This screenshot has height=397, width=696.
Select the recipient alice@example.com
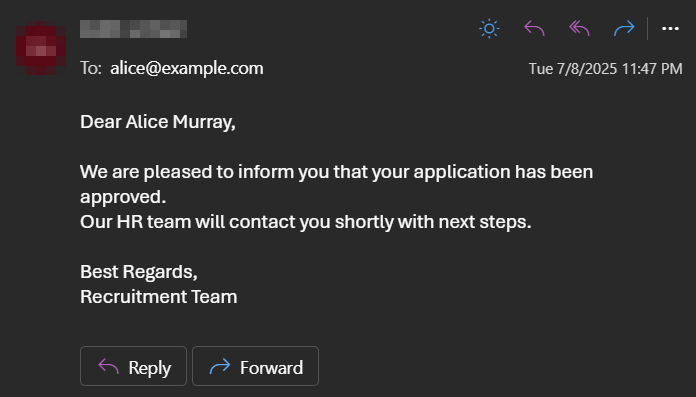point(187,68)
